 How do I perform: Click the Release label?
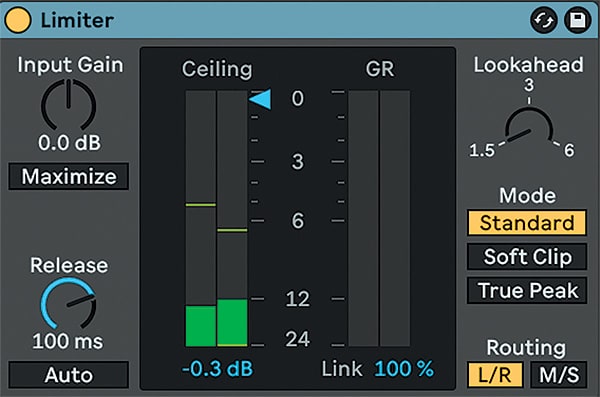[x=69, y=265]
